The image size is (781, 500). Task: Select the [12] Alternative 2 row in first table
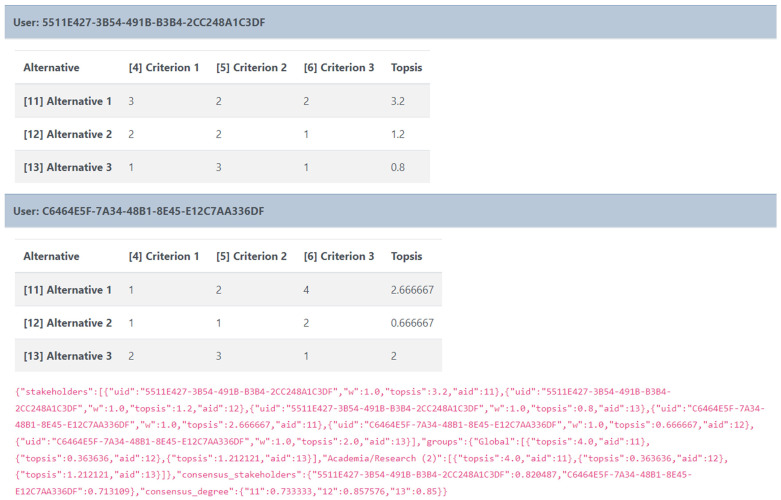(222, 134)
